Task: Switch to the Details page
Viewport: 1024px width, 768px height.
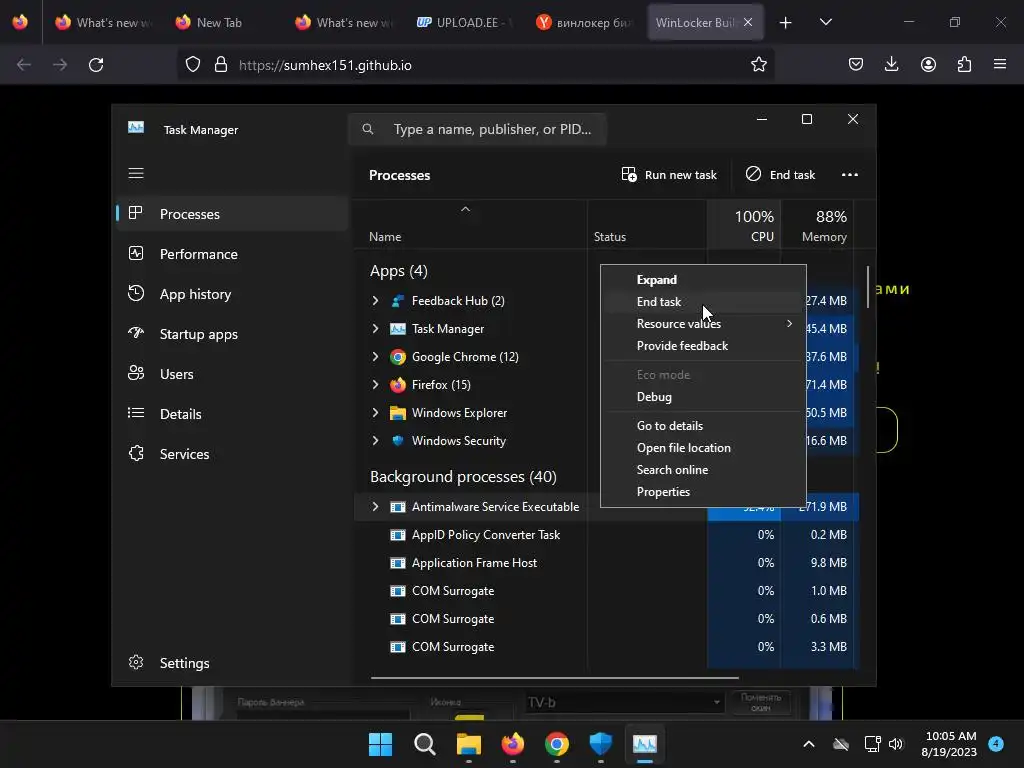Action: [x=232, y=414]
